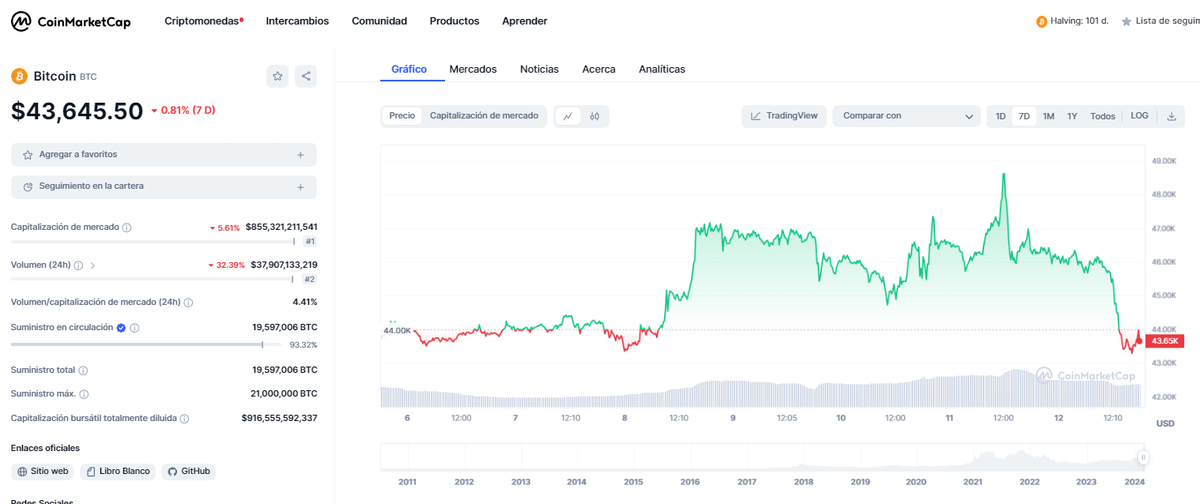
Task: Expand Agregar a favoritos plus
Action: tap(300, 155)
